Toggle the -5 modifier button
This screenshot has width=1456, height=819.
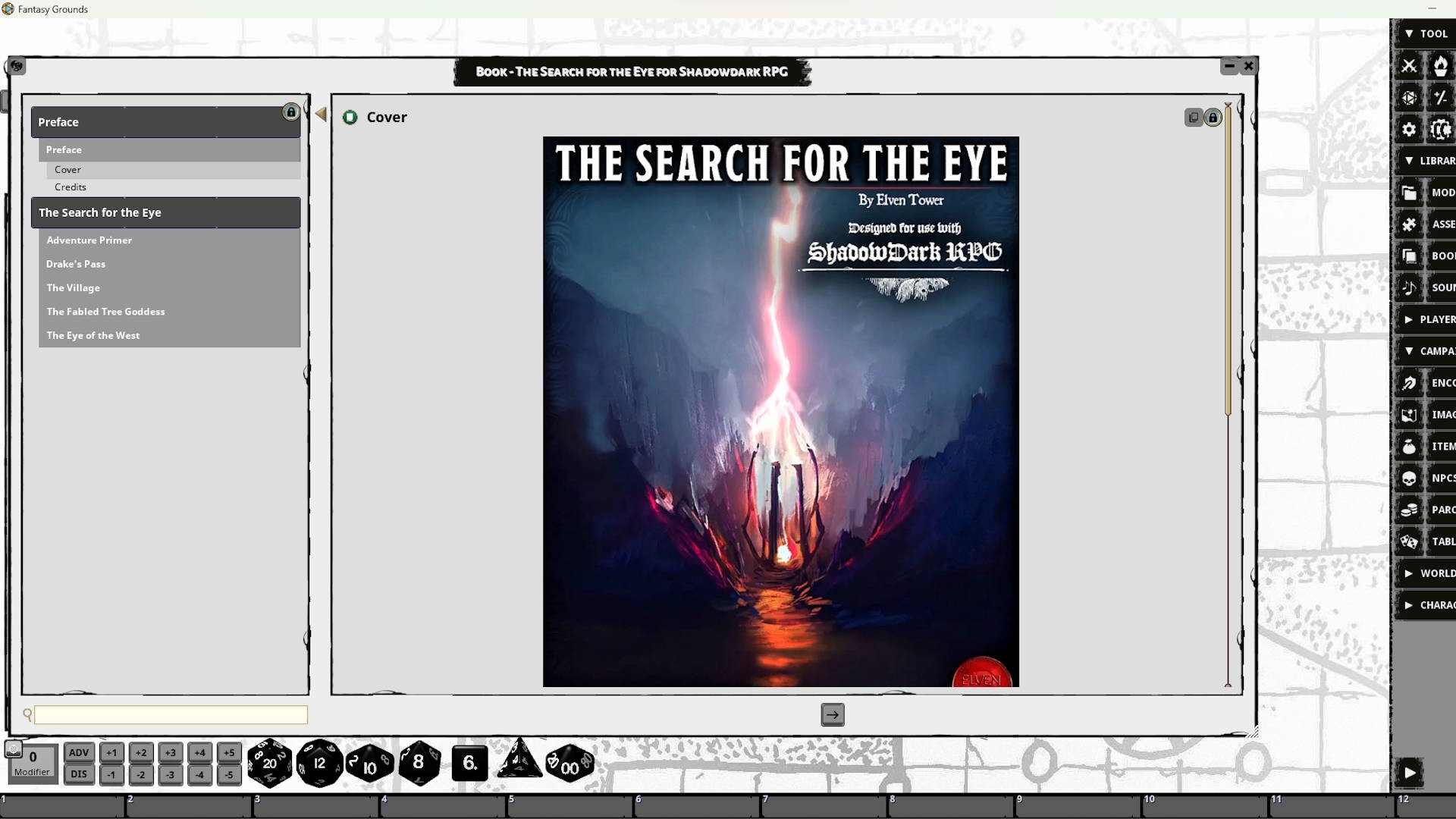(229, 774)
